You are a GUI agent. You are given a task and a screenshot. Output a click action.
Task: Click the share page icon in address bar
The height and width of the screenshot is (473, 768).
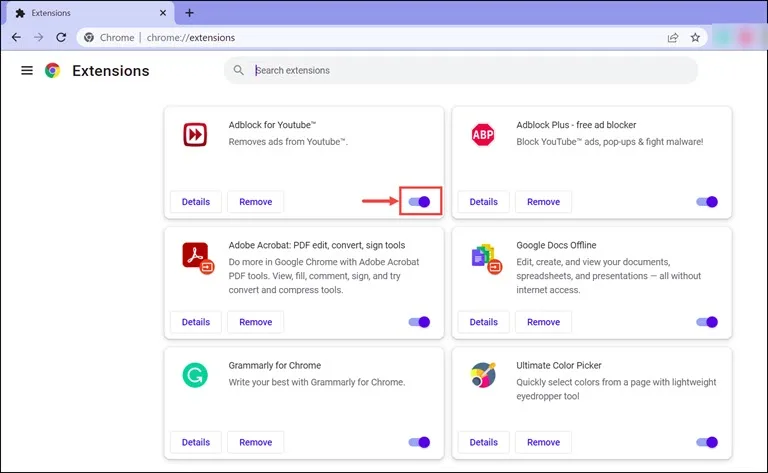pos(673,37)
